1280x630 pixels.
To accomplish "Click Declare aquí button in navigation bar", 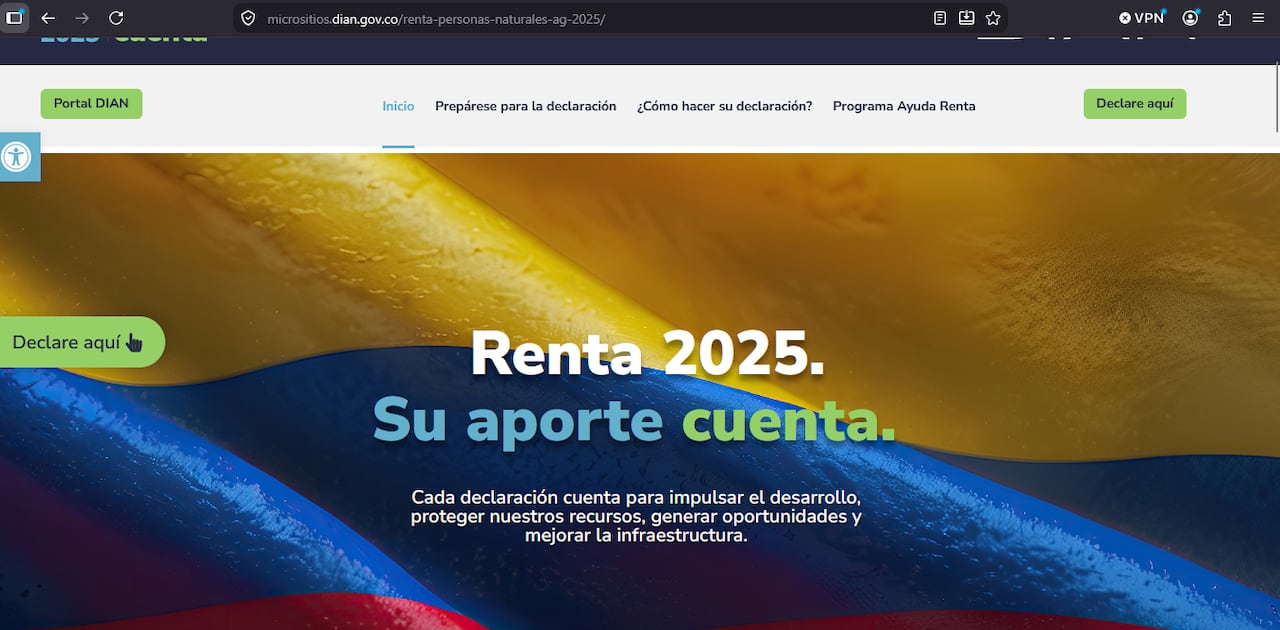I will click(x=1135, y=104).
